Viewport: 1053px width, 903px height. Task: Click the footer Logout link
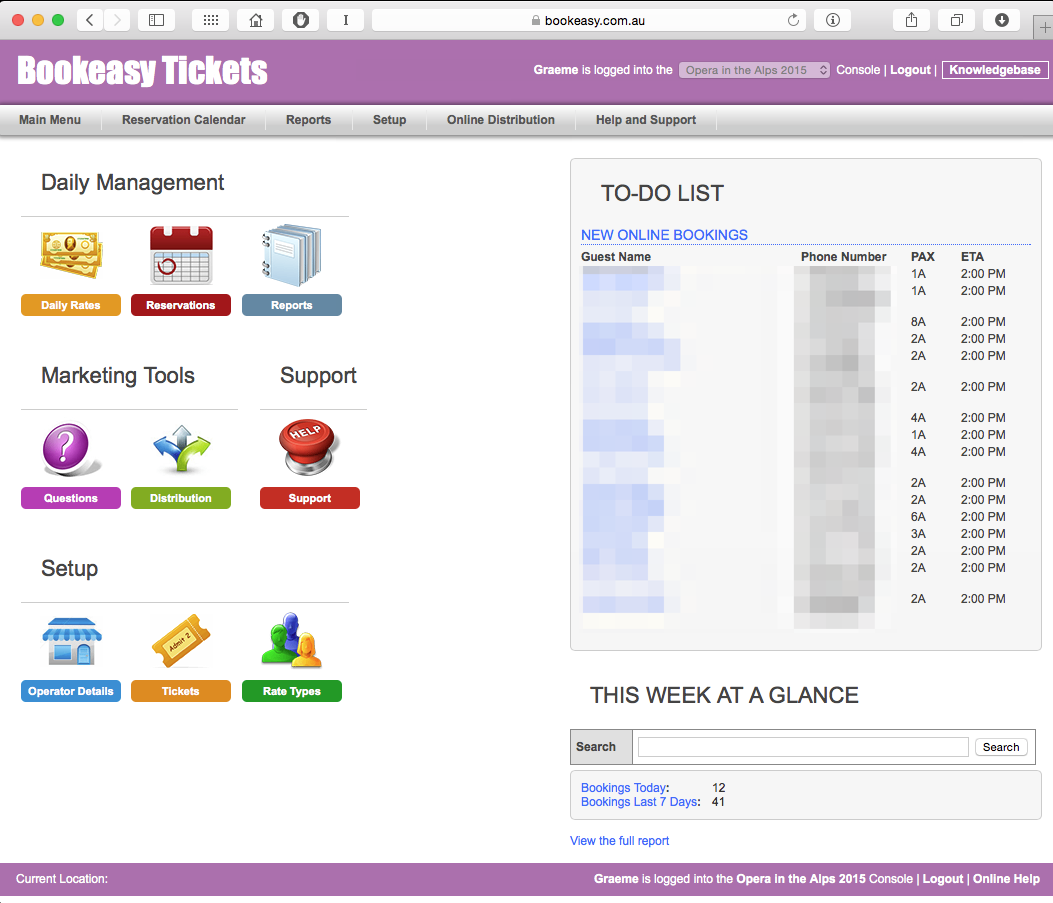[943, 879]
